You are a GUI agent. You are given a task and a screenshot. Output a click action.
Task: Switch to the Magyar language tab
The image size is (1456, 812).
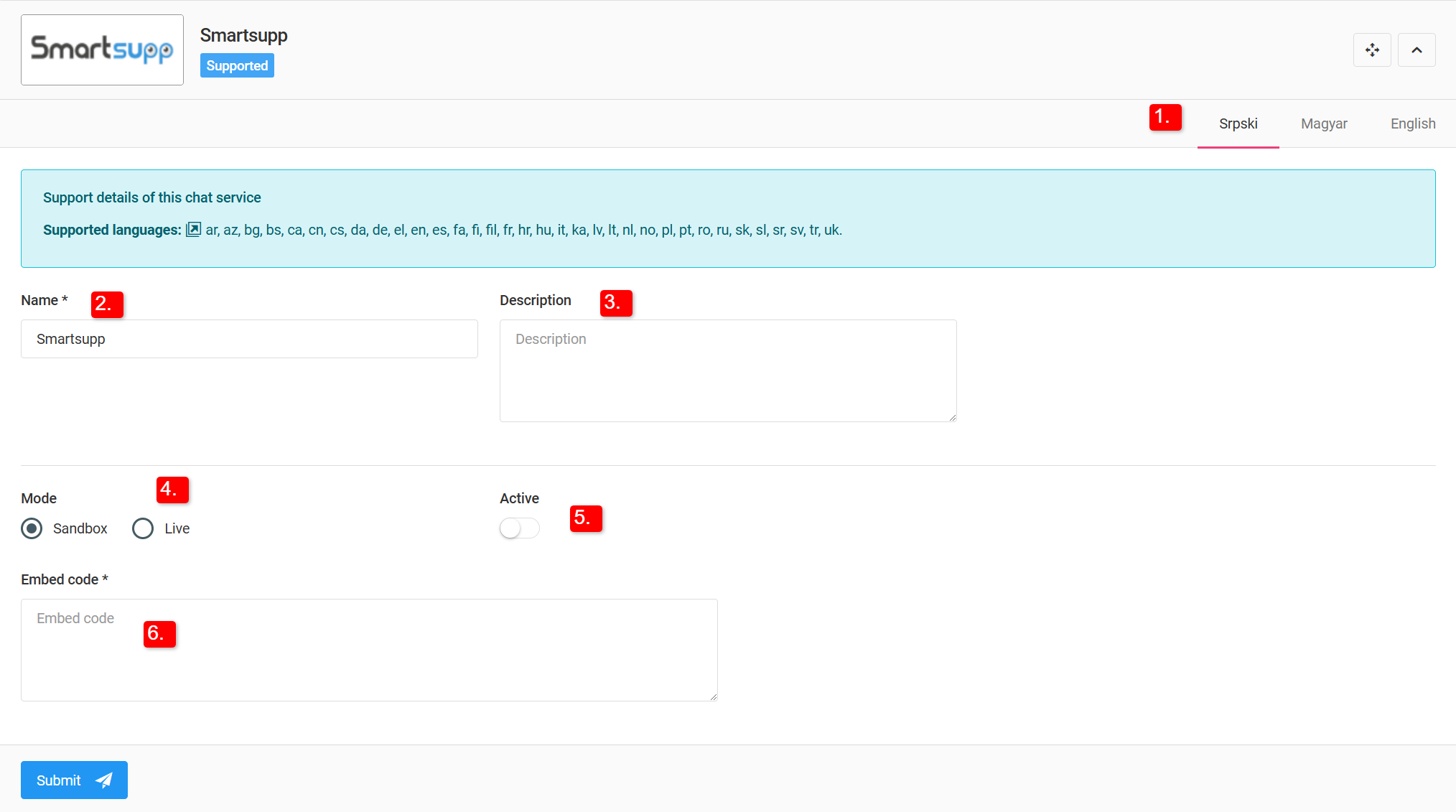pyautogui.click(x=1324, y=123)
